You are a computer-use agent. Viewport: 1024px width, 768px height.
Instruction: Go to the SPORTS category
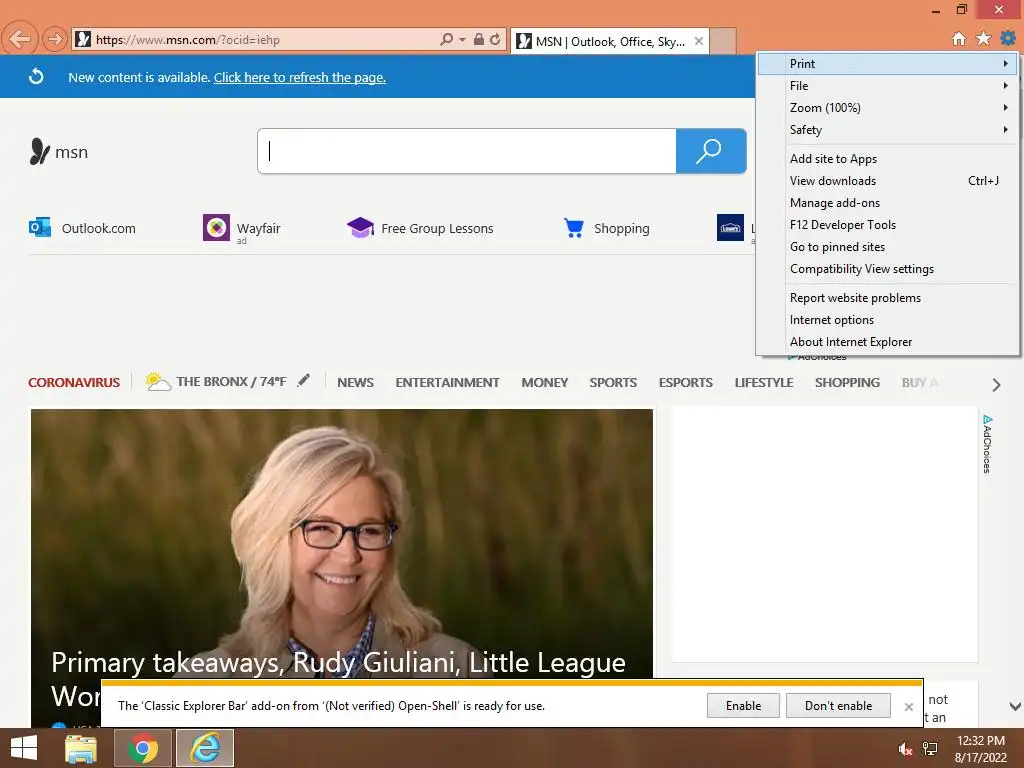pyautogui.click(x=613, y=382)
